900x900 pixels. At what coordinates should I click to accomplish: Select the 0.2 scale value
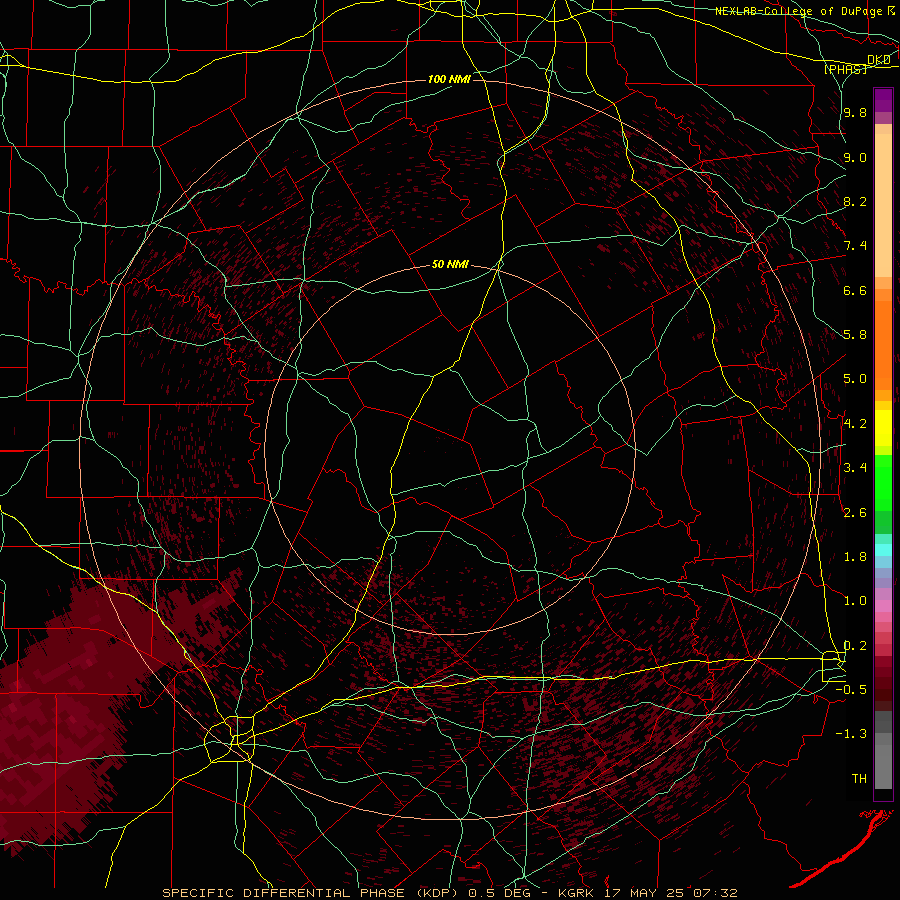(x=855, y=646)
